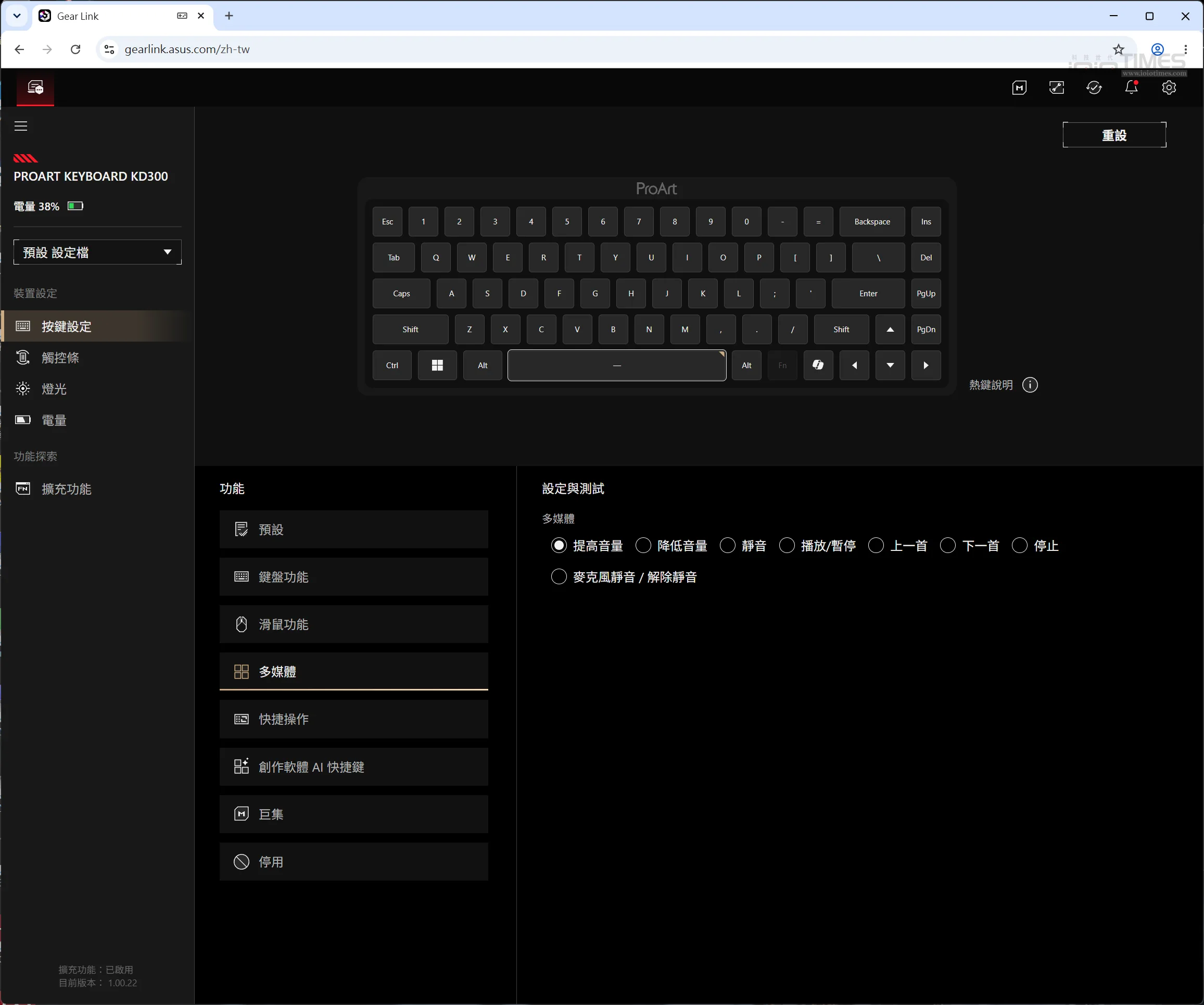Open the browser profile icon
Screen dimensions: 1204x1005
tap(1158, 49)
